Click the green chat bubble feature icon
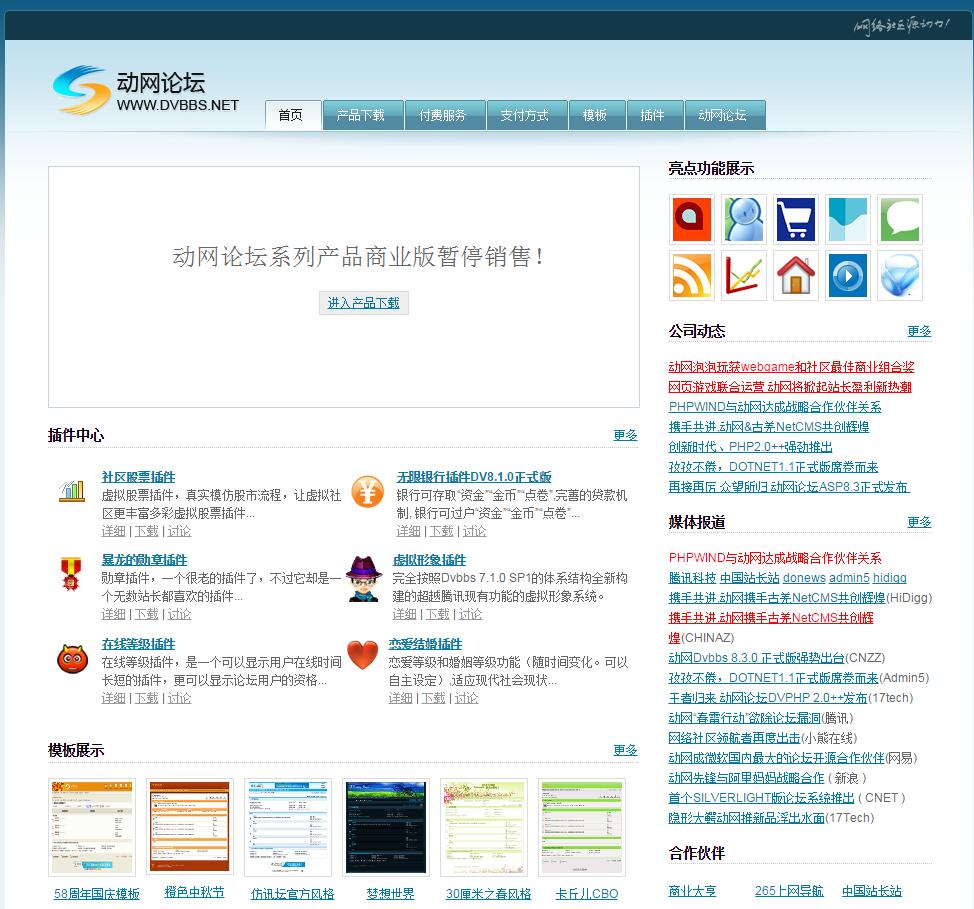Screen dimensions: 974x909 [900, 219]
